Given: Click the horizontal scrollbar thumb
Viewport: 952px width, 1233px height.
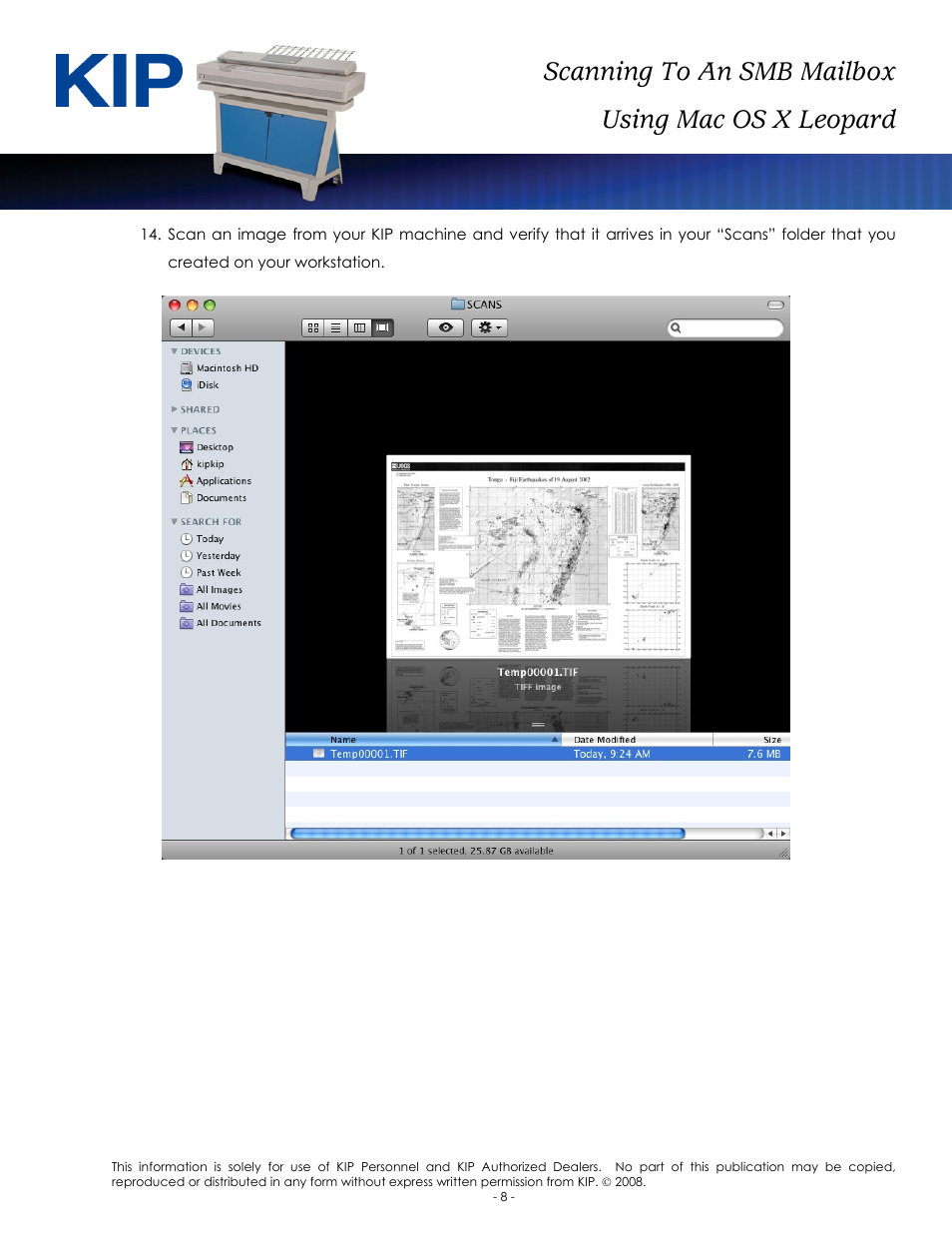Looking at the screenshot, I should tap(488, 834).
